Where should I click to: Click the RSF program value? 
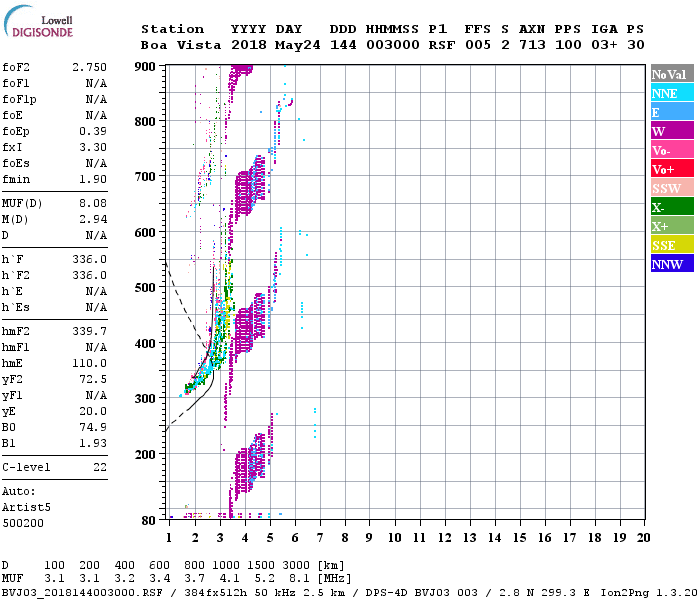click(442, 45)
